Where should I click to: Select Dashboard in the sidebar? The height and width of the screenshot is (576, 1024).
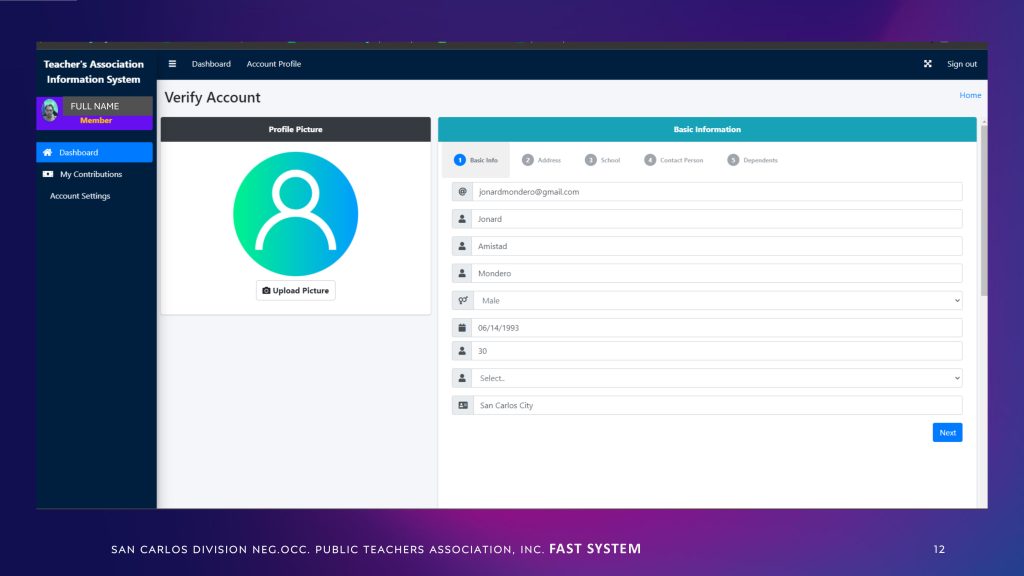pos(95,152)
